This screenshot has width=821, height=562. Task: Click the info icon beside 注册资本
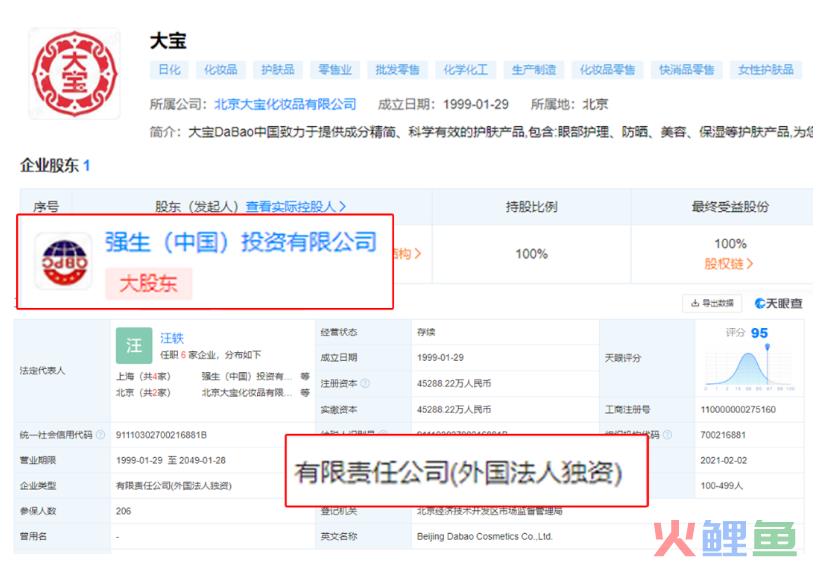coord(365,383)
